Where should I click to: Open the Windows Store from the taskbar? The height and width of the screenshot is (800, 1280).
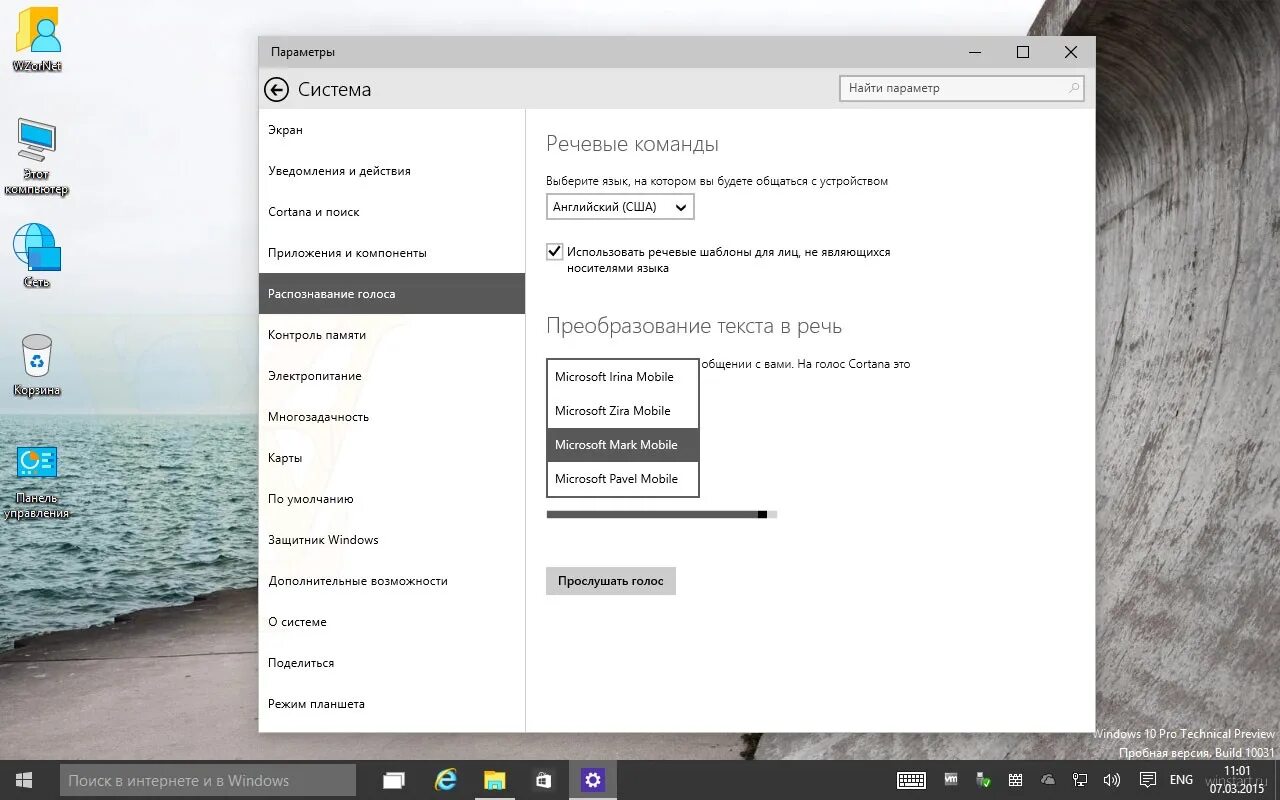point(543,780)
